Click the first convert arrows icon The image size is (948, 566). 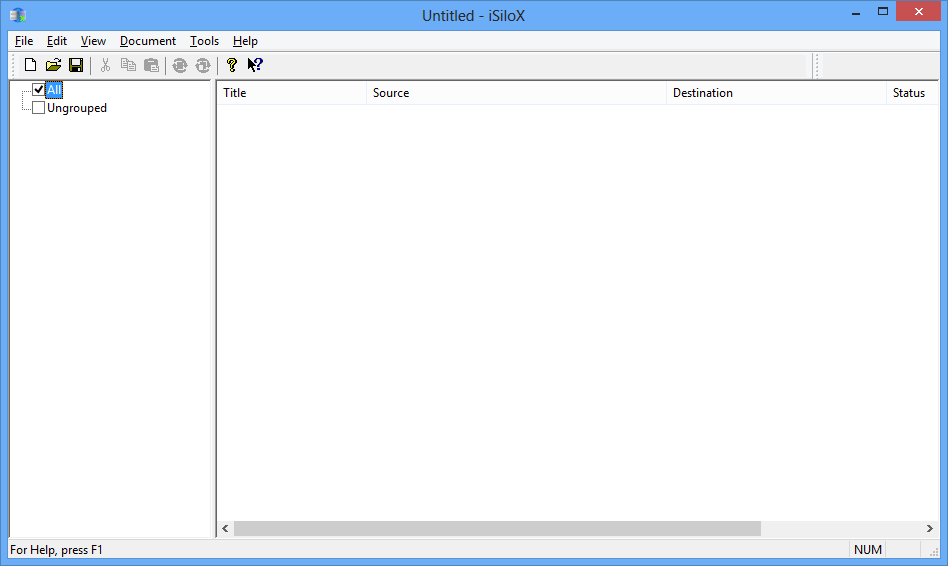pyautogui.click(x=180, y=65)
